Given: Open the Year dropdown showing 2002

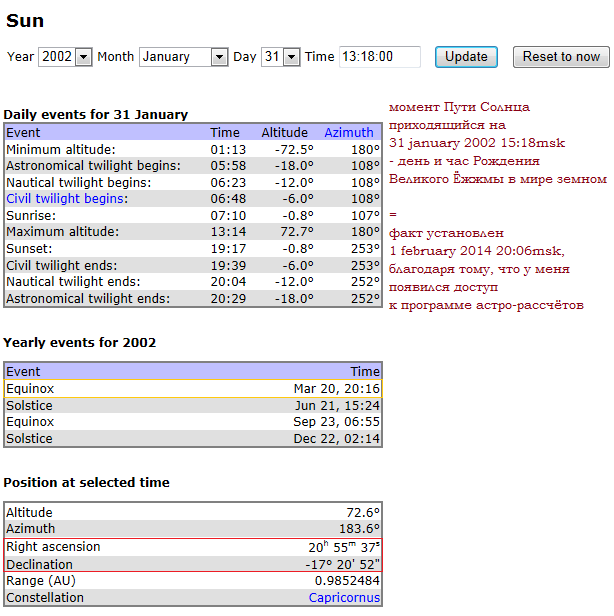Looking at the screenshot, I should pyautogui.click(x=65, y=57).
